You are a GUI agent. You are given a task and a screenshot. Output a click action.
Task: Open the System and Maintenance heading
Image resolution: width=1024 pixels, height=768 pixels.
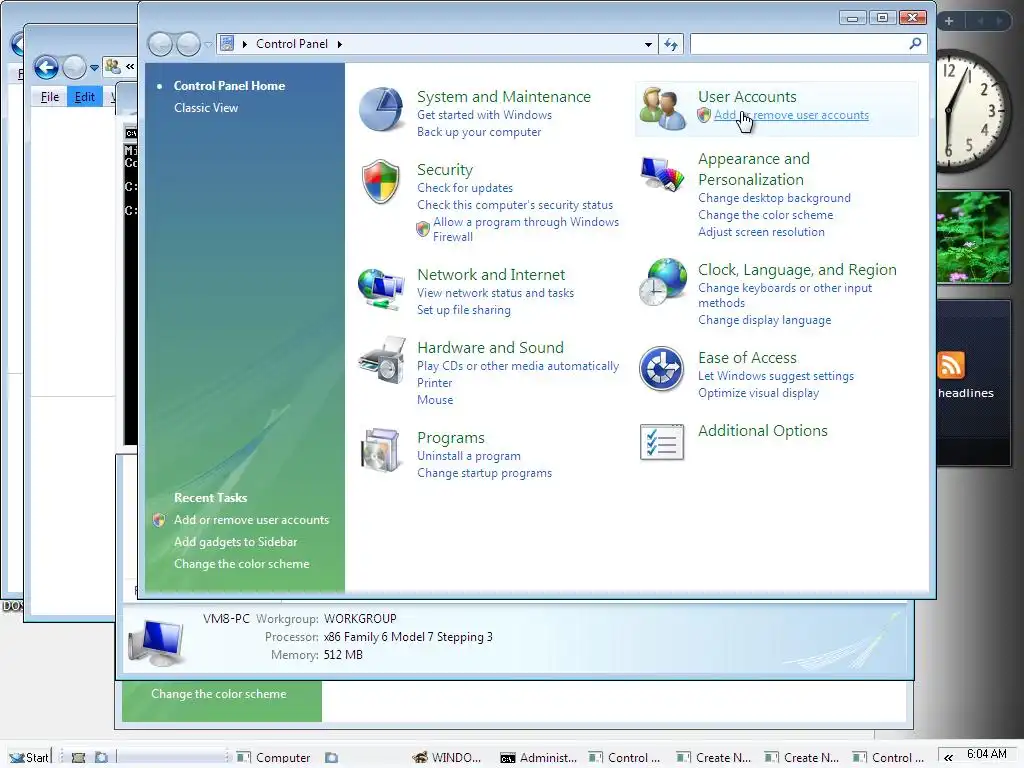(504, 97)
